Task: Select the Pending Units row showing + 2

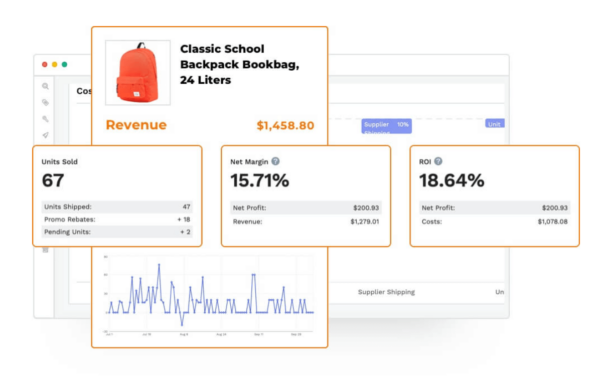Action: [x=117, y=232]
